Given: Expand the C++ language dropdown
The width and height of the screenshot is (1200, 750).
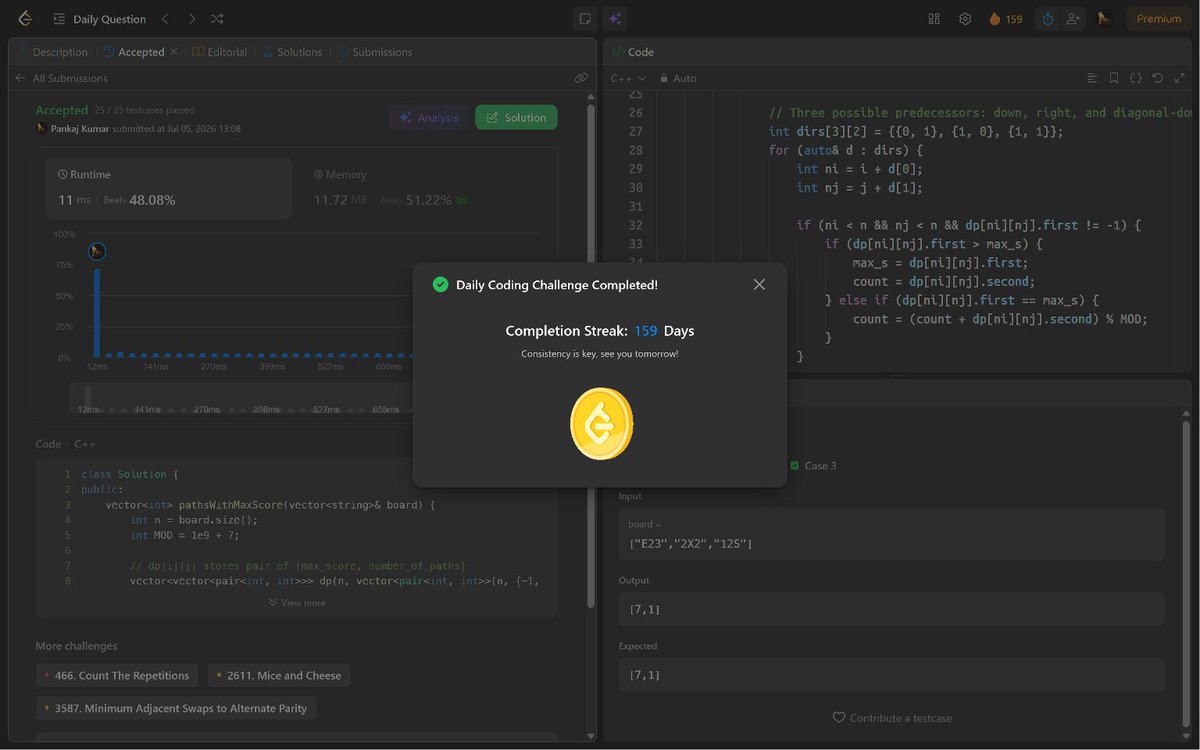Looking at the screenshot, I should [x=628, y=78].
